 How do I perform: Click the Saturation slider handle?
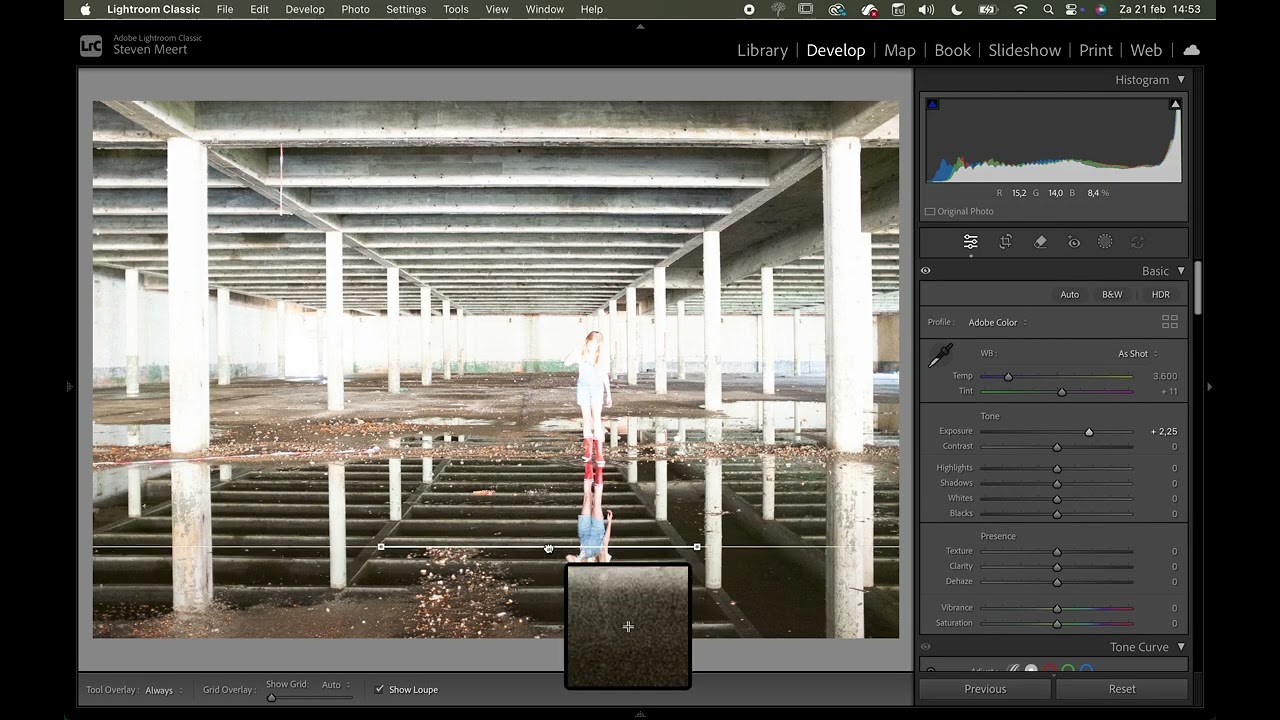(x=1057, y=624)
